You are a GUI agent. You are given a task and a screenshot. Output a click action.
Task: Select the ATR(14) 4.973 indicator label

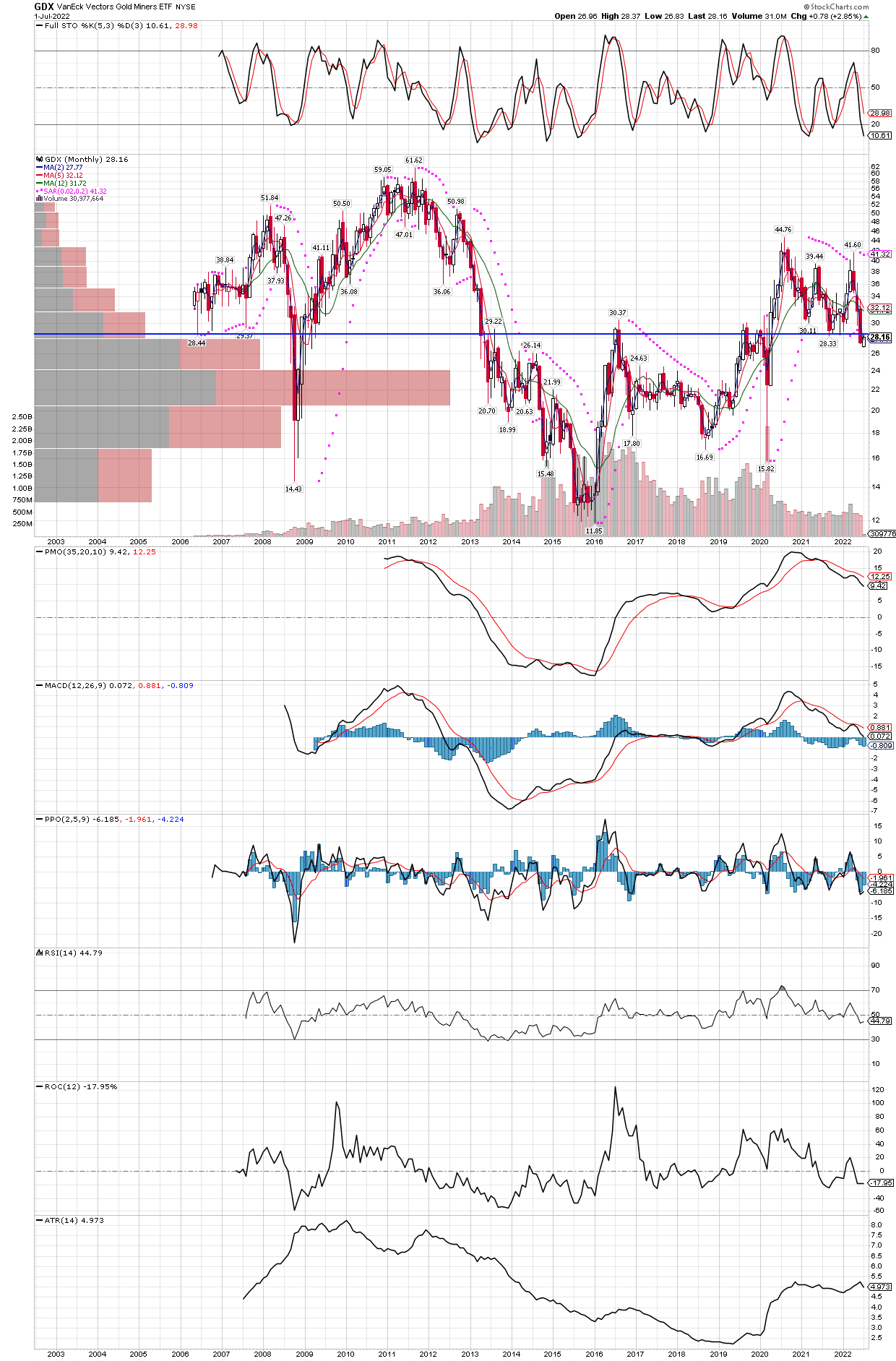pyautogui.click(x=74, y=1220)
